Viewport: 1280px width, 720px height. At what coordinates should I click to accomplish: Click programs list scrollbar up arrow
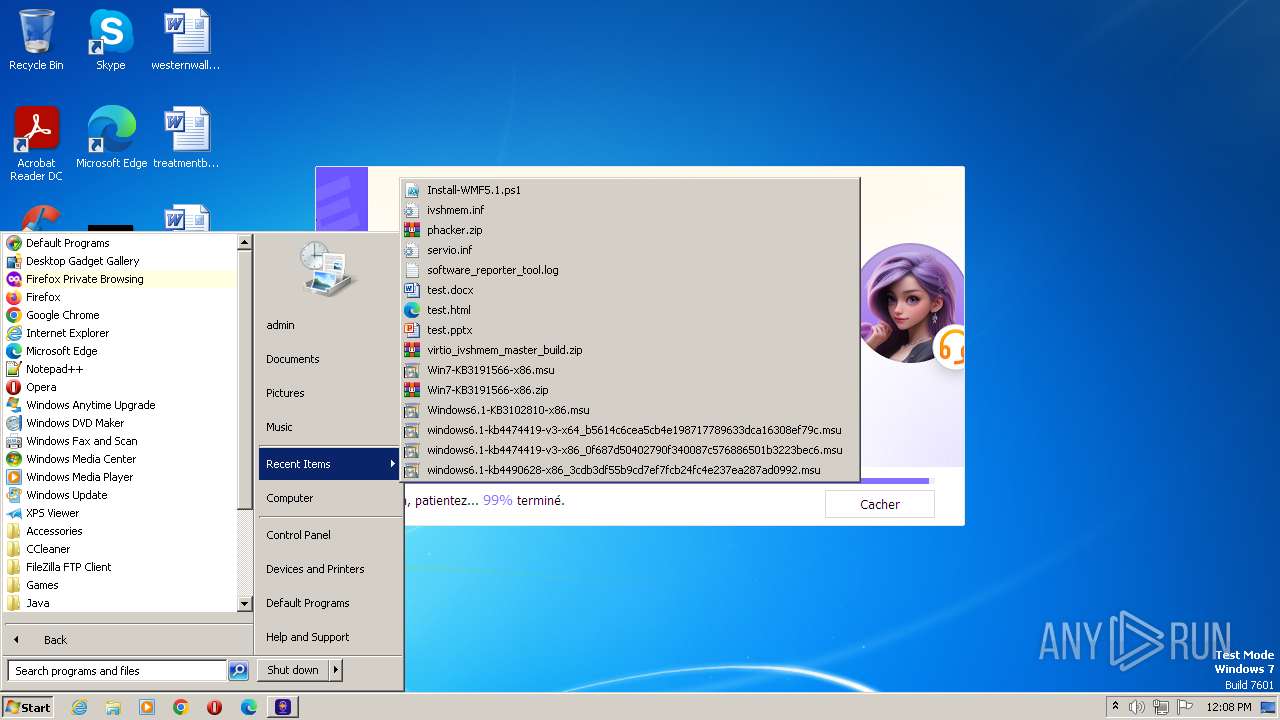tap(244, 242)
